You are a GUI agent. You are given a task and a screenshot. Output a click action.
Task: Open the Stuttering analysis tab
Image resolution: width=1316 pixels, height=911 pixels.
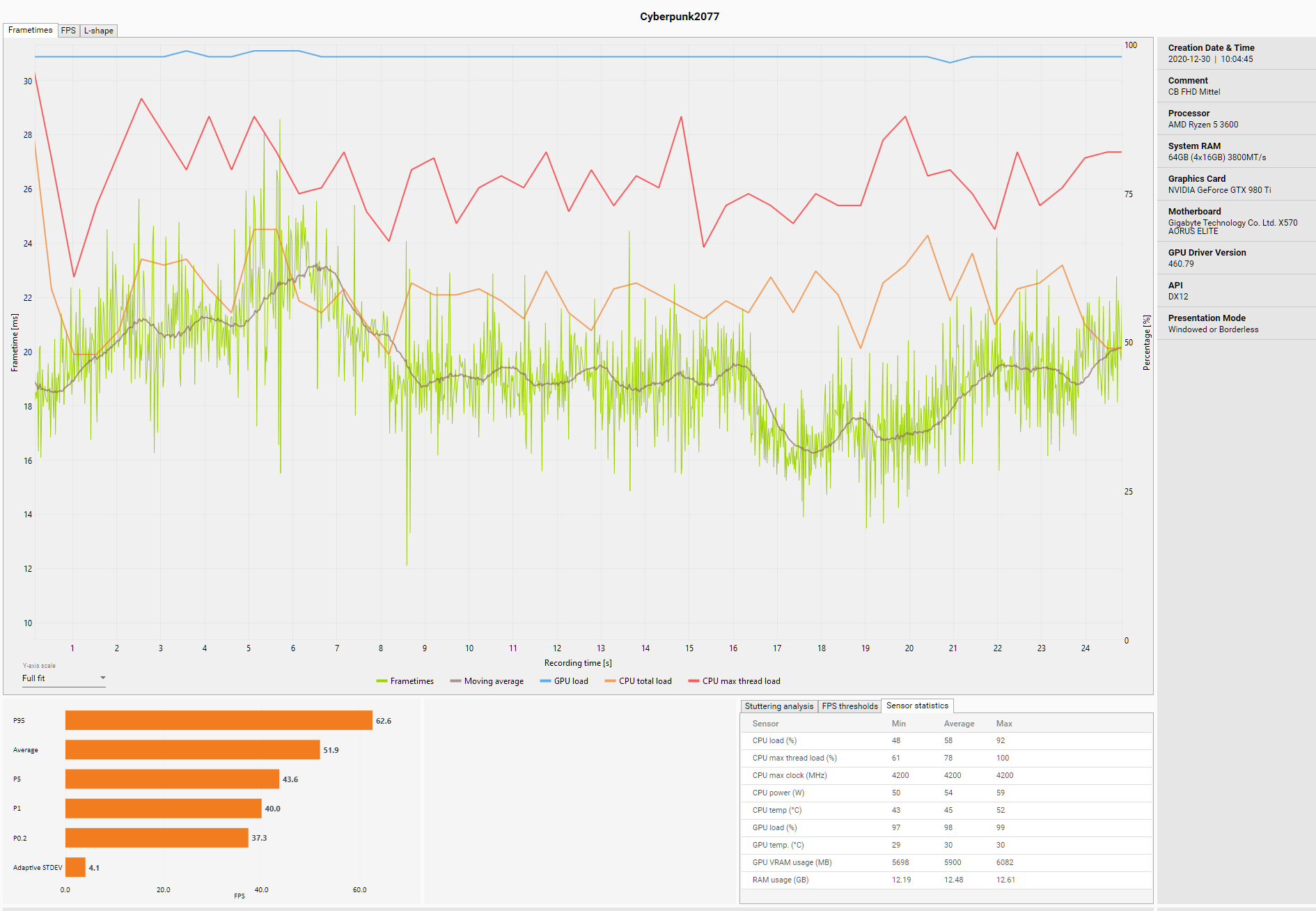point(779,706)
